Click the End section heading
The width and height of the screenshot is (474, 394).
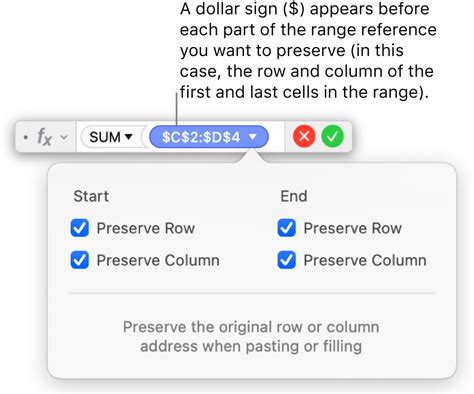(x=294, y=196)
